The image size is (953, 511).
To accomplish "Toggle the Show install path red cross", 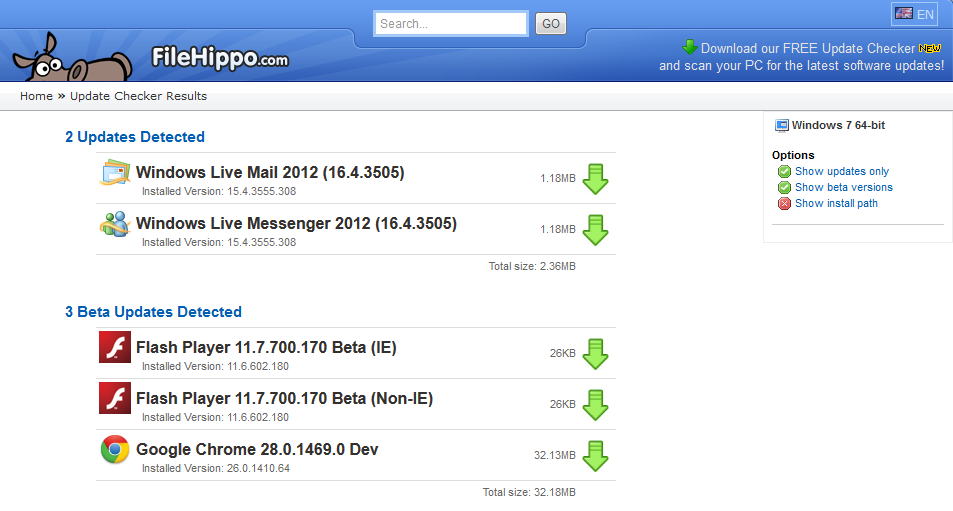I will [x=784, y=204].
